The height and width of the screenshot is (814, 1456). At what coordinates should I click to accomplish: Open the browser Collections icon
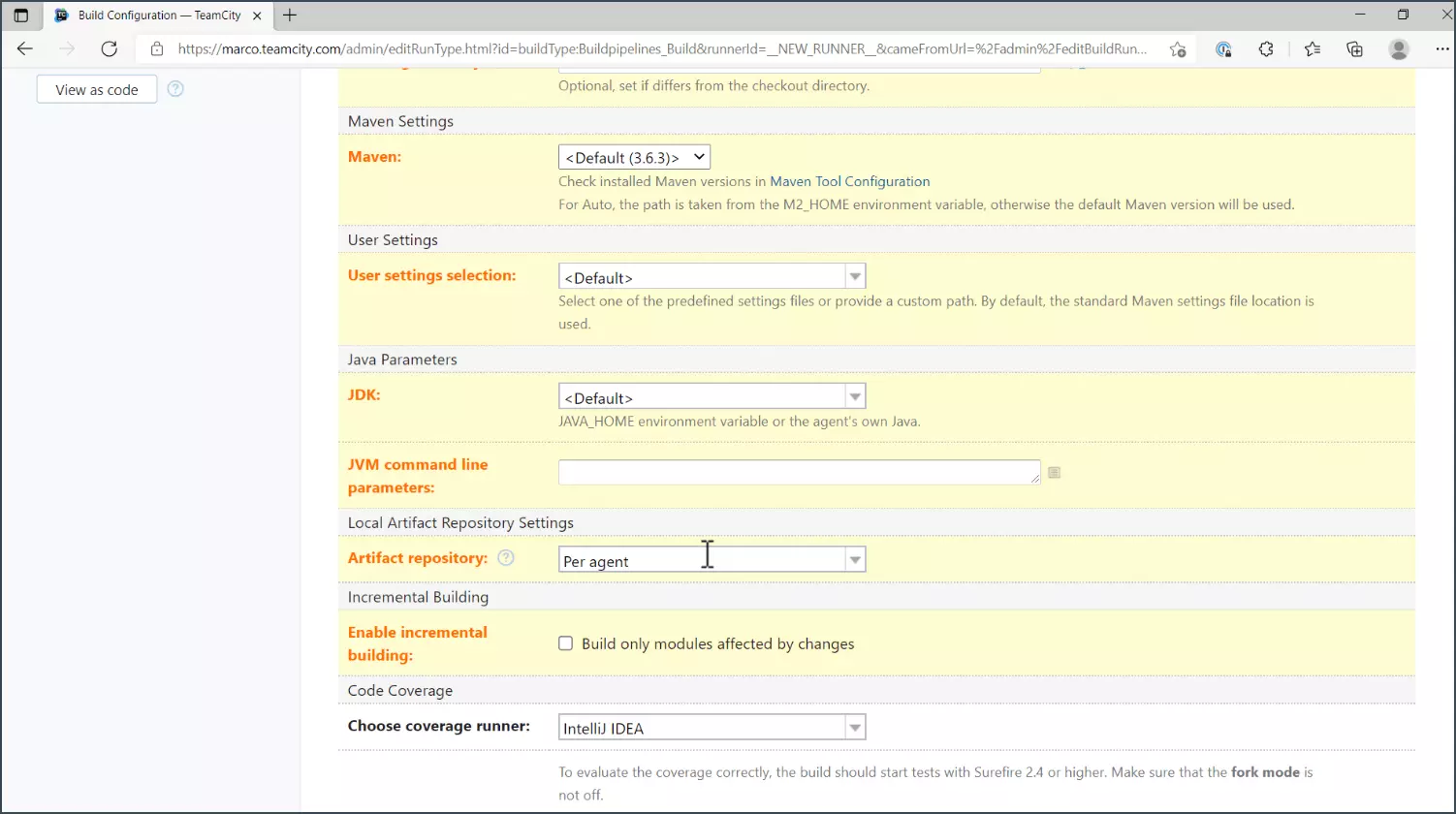click(x=1355, y=49)
